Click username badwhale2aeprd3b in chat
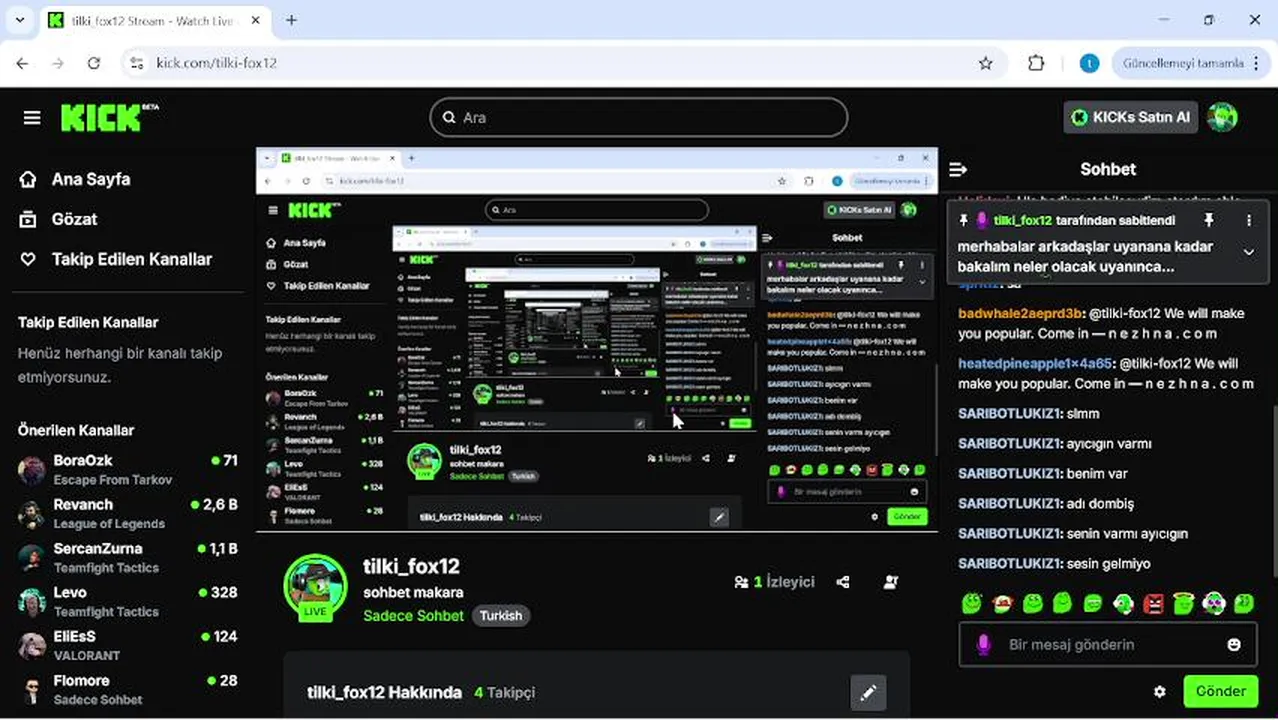The height and width of the screenshot is (720, 1278). pyautogui.click(x=1020, y=313)
